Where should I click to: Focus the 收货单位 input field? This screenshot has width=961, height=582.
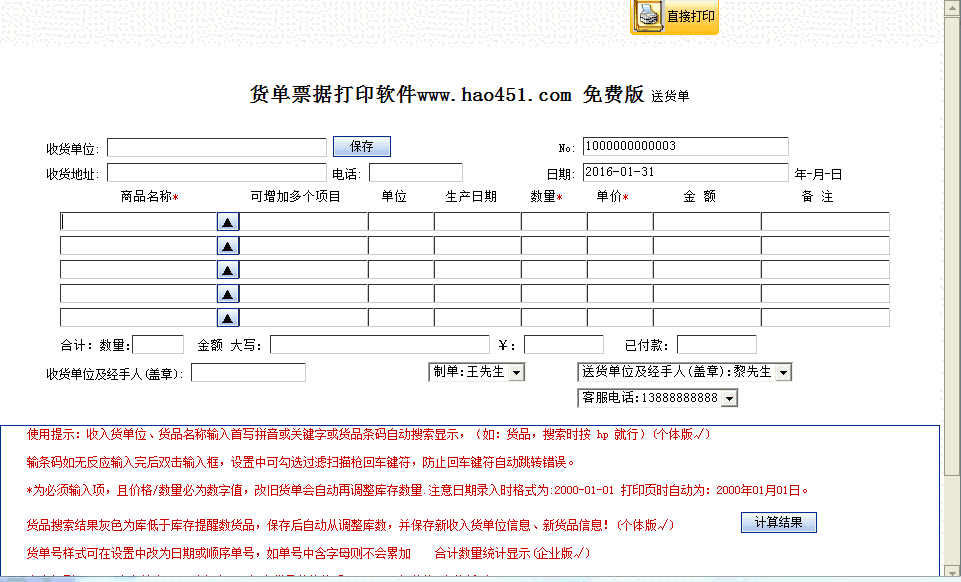[x=217, y=148]
